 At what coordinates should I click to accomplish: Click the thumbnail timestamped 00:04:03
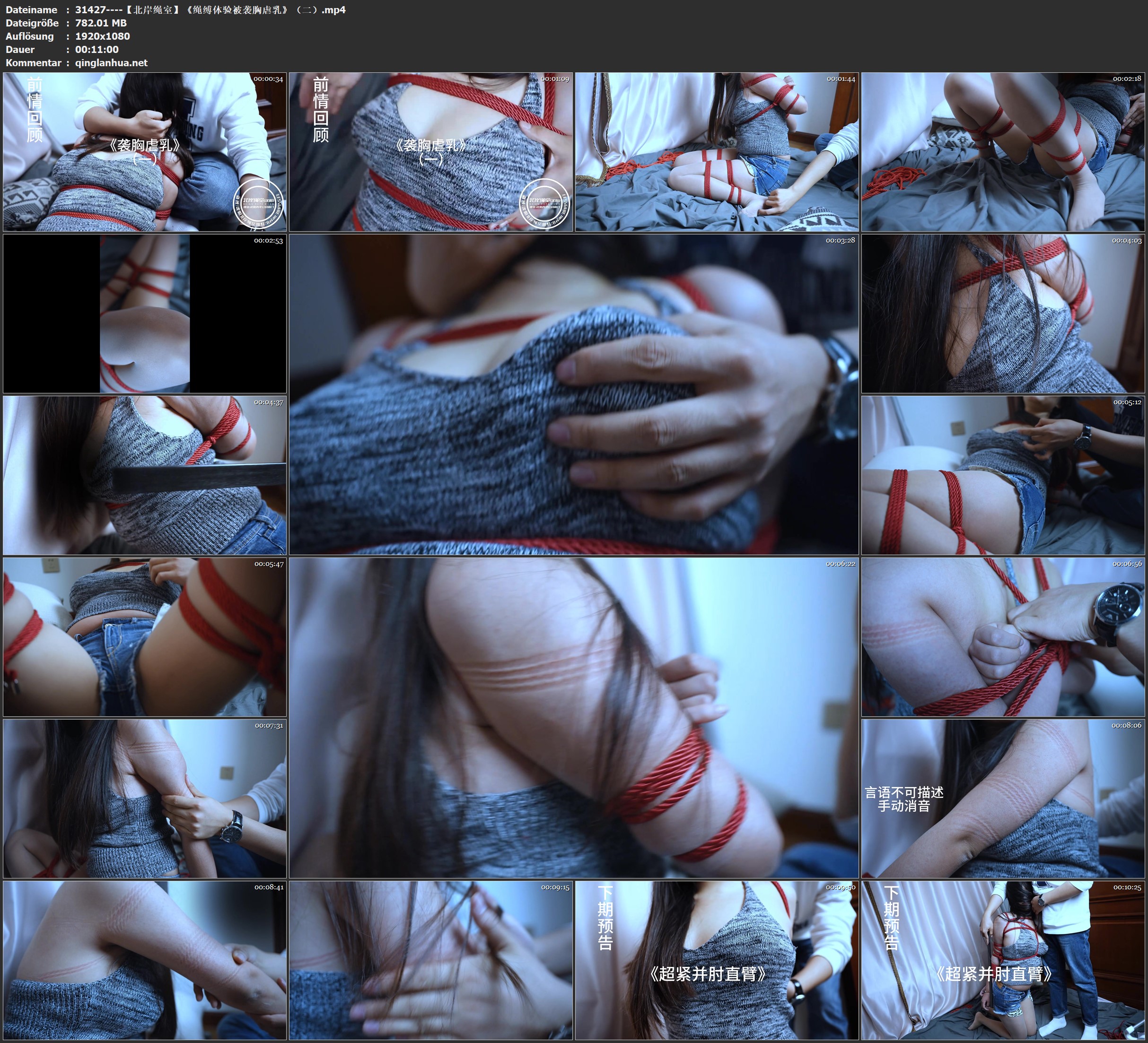coord(1003,313)
